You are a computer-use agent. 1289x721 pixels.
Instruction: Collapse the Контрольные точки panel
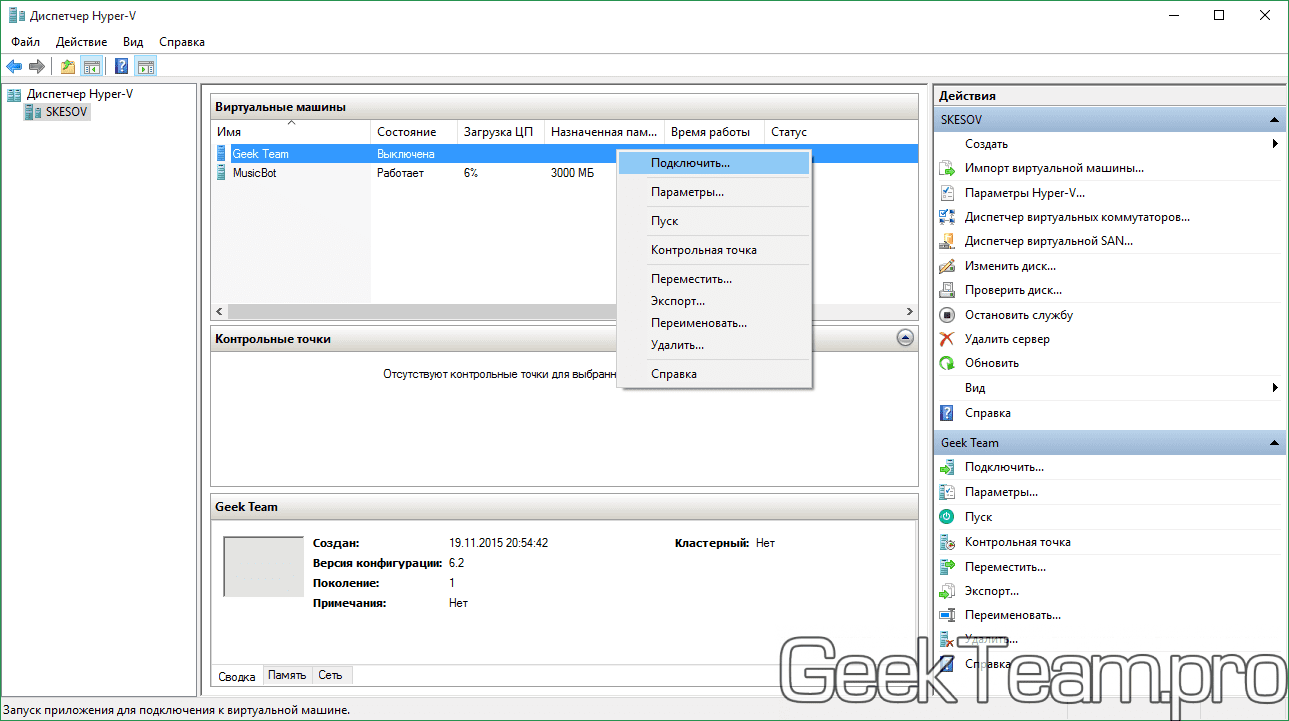click(x=905, y=339)
